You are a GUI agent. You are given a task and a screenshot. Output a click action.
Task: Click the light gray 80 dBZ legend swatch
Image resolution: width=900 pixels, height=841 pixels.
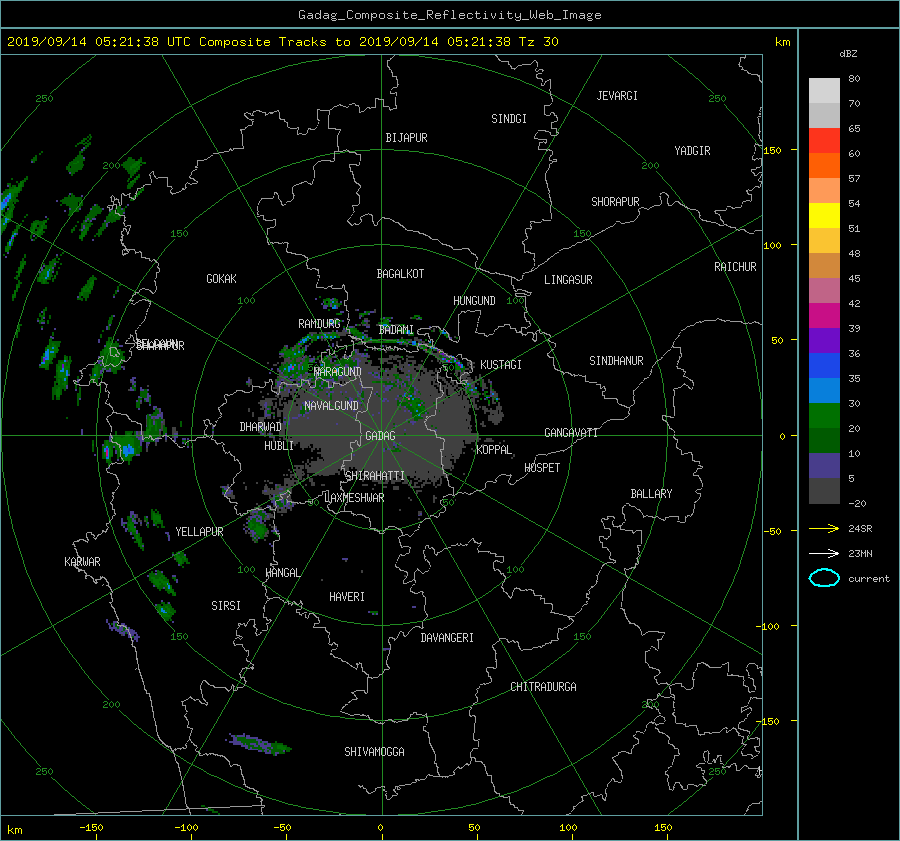[824, 91]
